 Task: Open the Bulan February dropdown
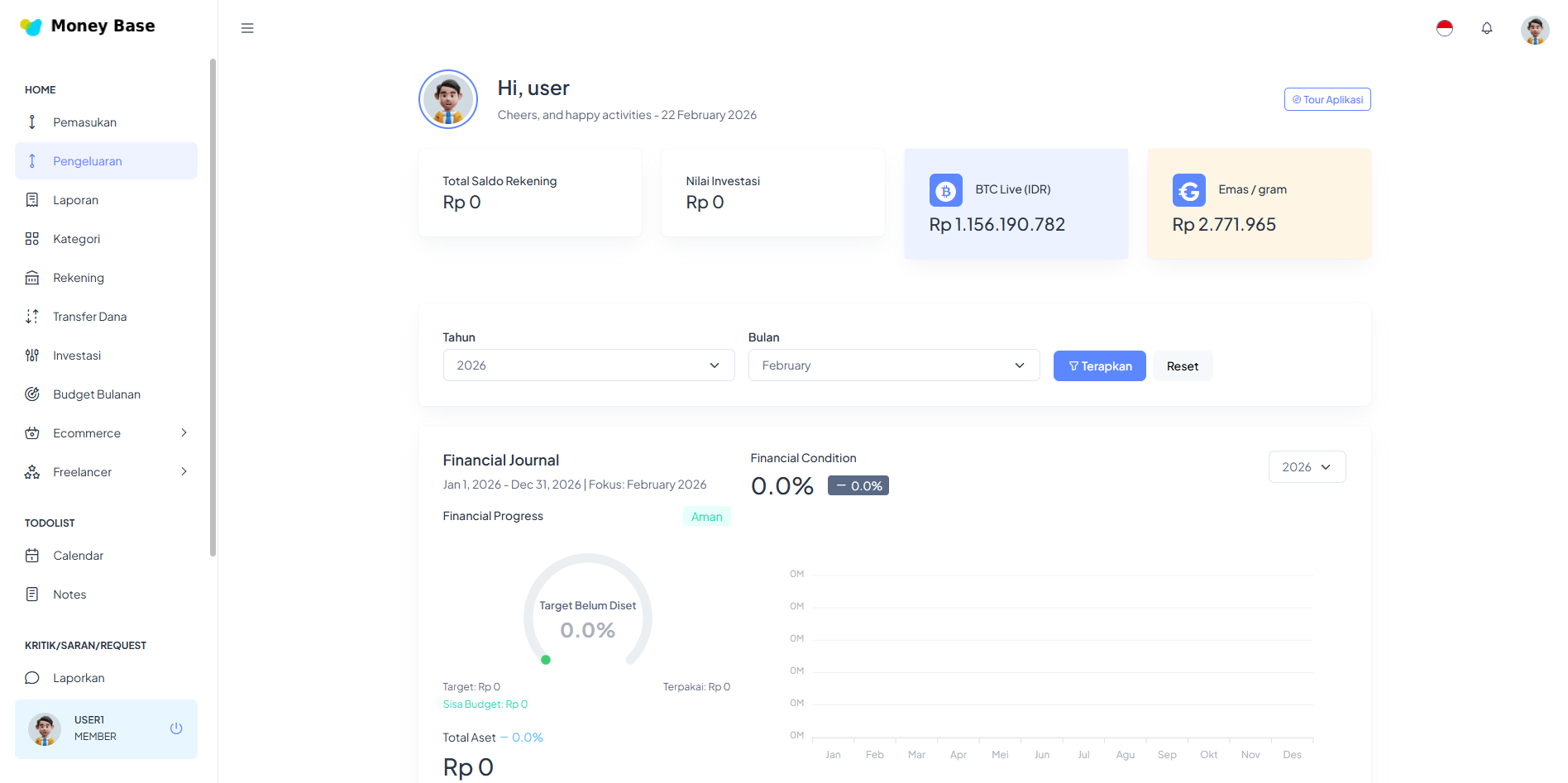click(x=893, y=365)
